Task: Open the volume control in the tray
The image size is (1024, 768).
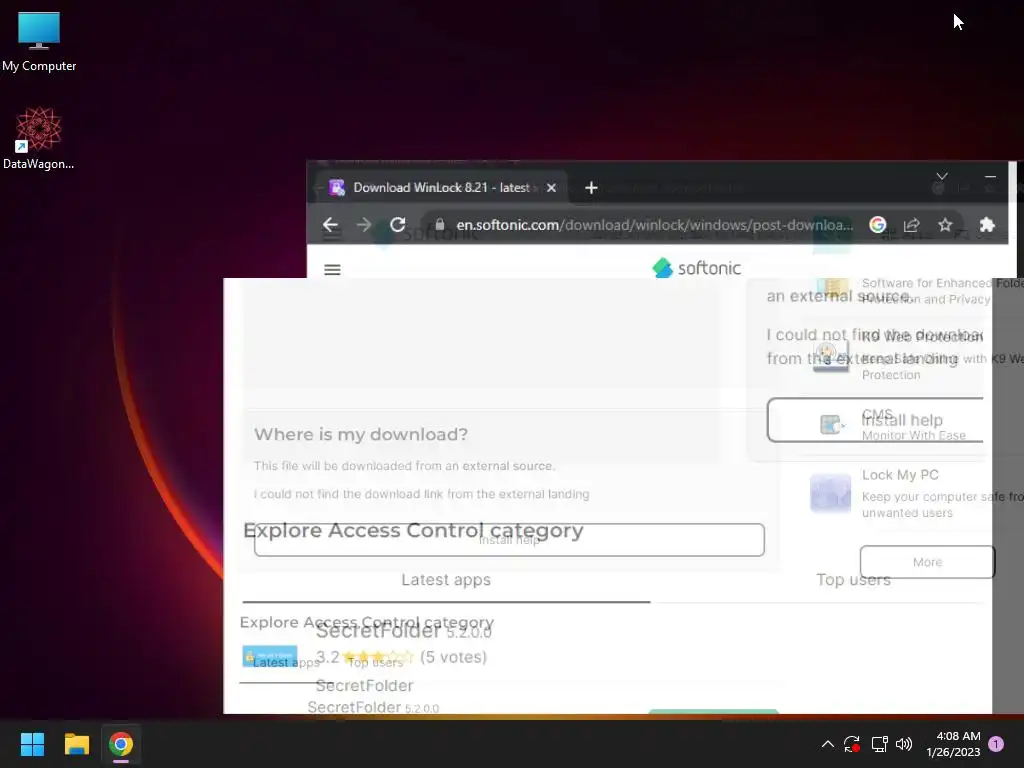Action: 904,744
